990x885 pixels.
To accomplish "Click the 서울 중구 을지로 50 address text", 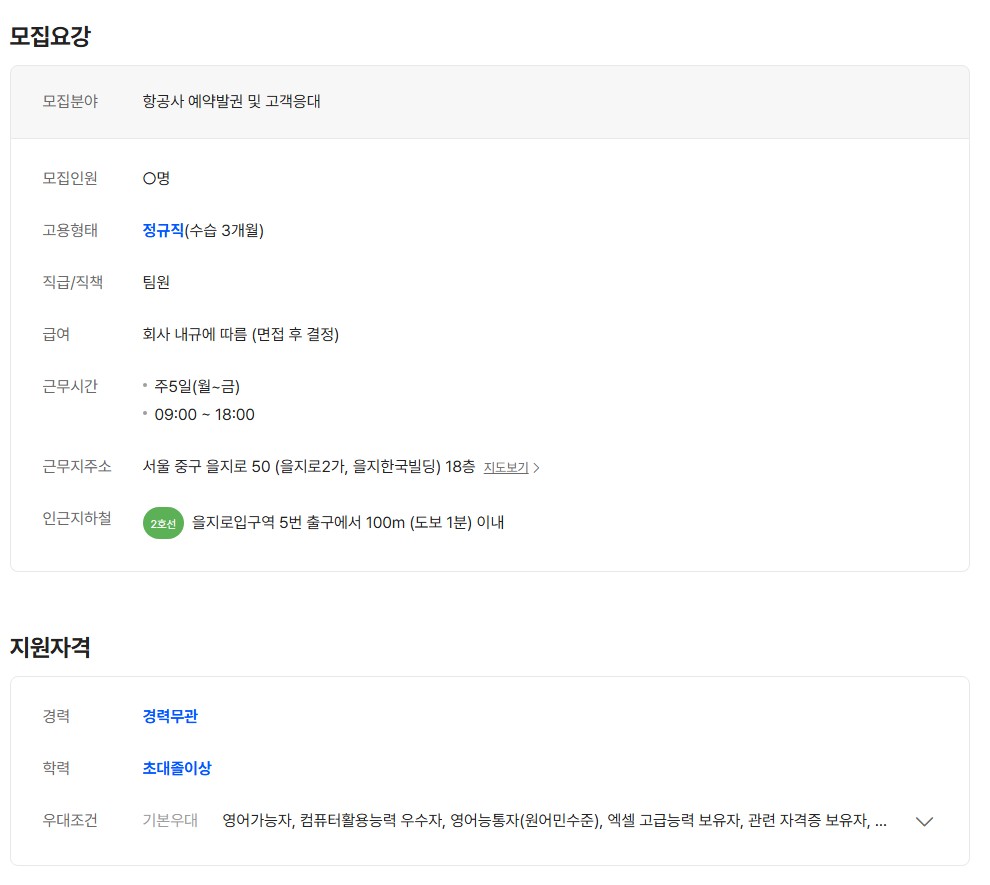I will pyautogui.click(x=308, y=466).
